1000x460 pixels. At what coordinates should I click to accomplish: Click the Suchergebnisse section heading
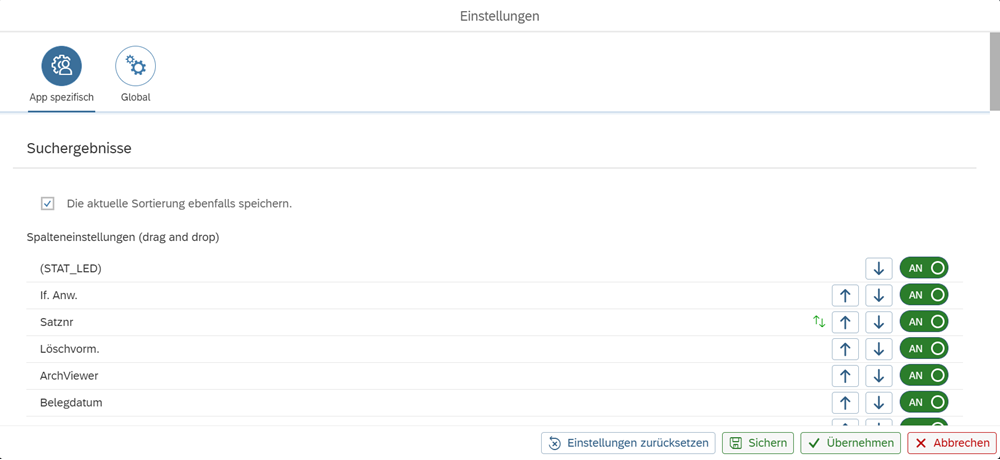pyautogui.click(x=79, y=149)
